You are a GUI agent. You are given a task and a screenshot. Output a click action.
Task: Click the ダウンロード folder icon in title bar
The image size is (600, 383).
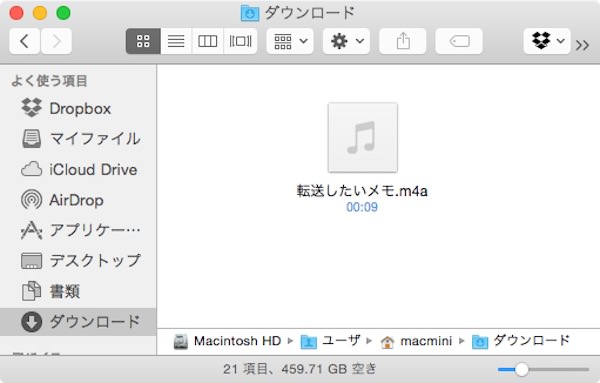click(250, 13)
